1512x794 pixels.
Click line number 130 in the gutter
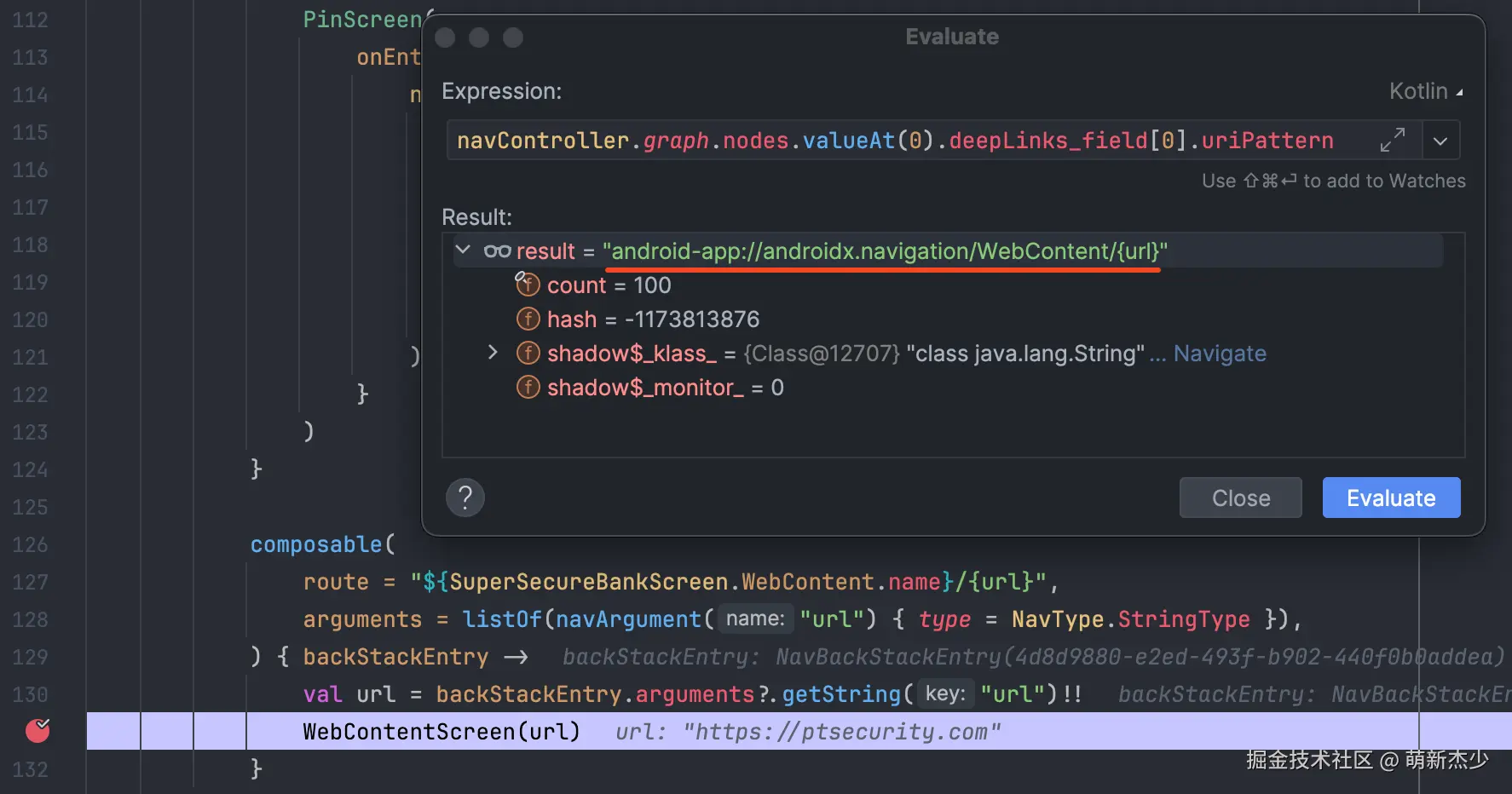click(x=30, y=694)
